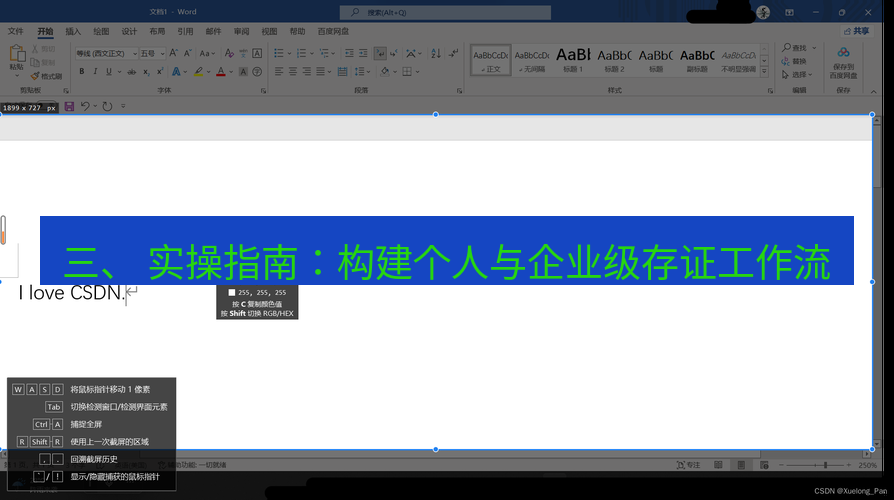Open the underline style dropdown arrow
Image resolution: width=894 pixels, height=500 pixels.
[x=119, y=72]
